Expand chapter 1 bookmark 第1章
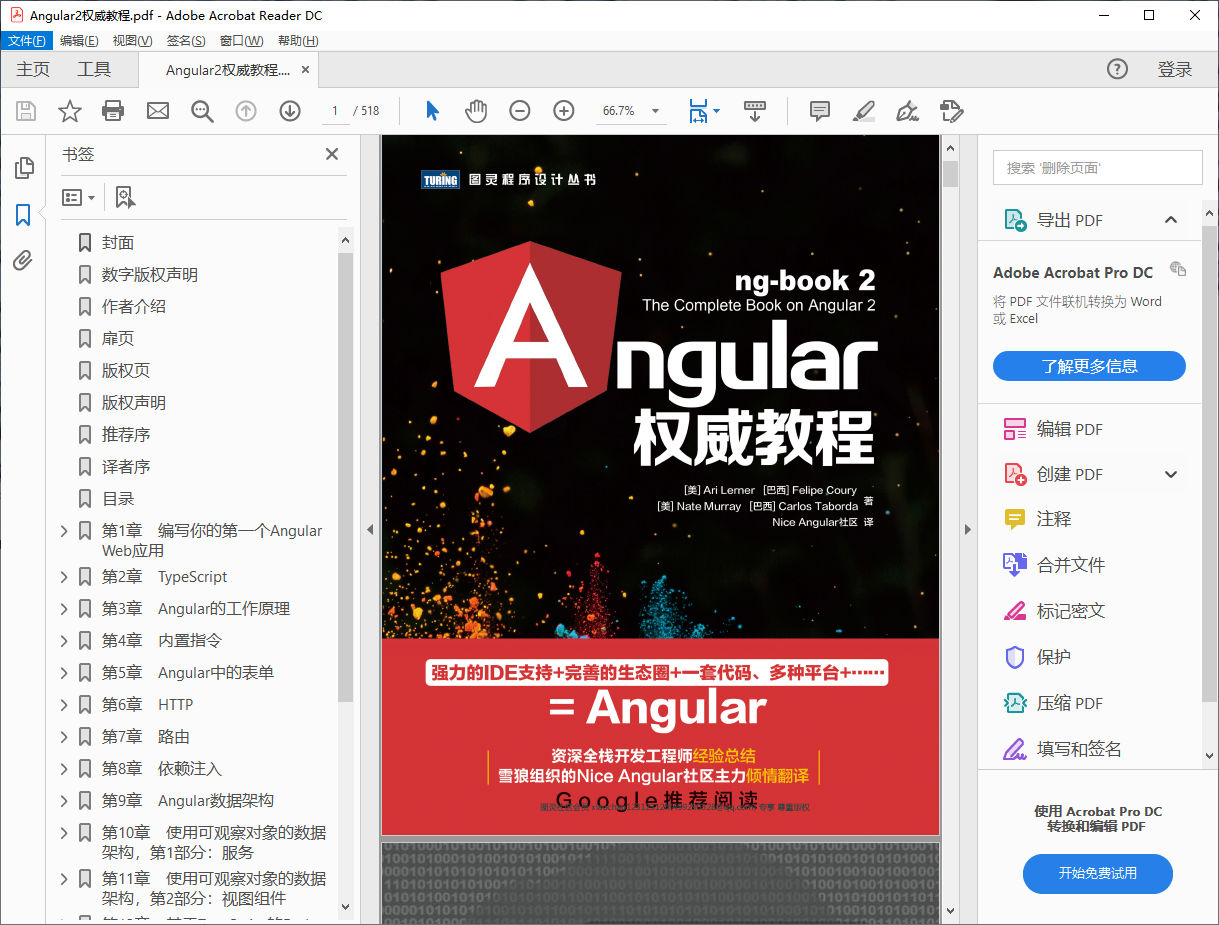The height and width of the screenshot is (925, 1219). 64,531
